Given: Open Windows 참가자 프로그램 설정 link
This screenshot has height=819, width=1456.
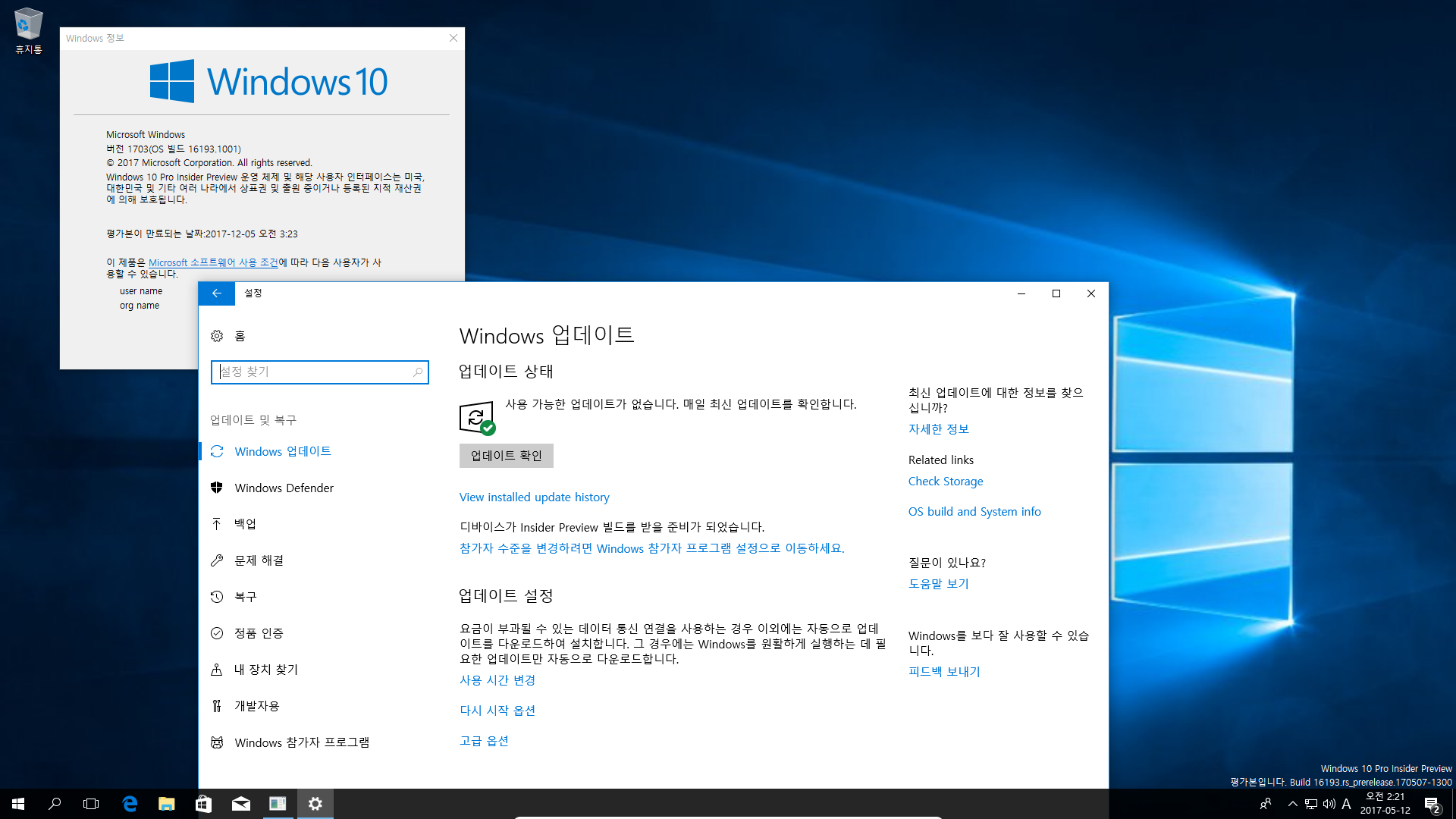Looking at the screenshot, I should pos(652,548).
